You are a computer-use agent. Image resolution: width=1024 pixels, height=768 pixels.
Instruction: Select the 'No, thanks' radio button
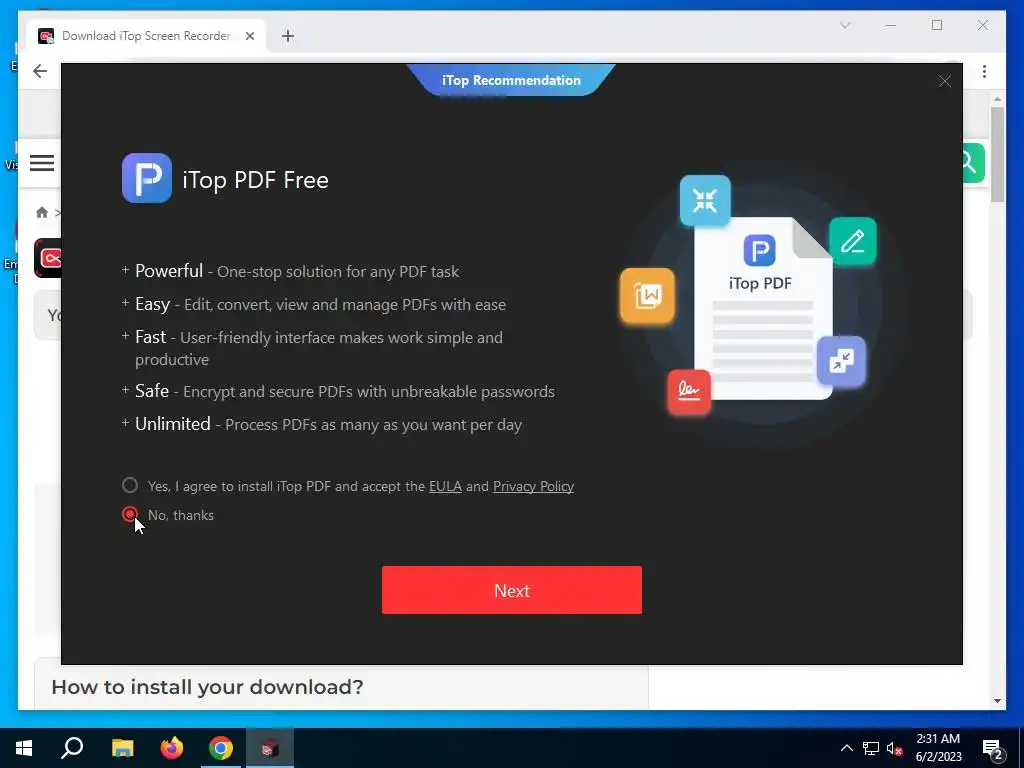click(130, 515)
